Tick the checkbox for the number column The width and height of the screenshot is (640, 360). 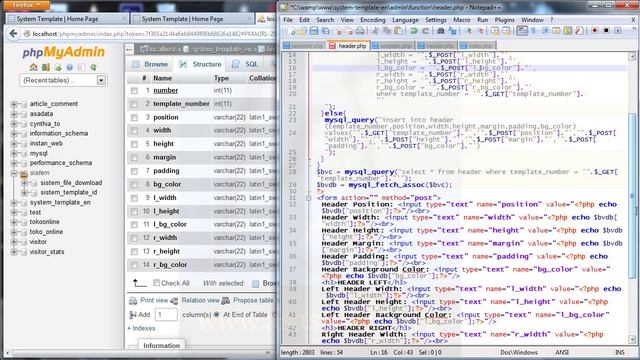134,91
